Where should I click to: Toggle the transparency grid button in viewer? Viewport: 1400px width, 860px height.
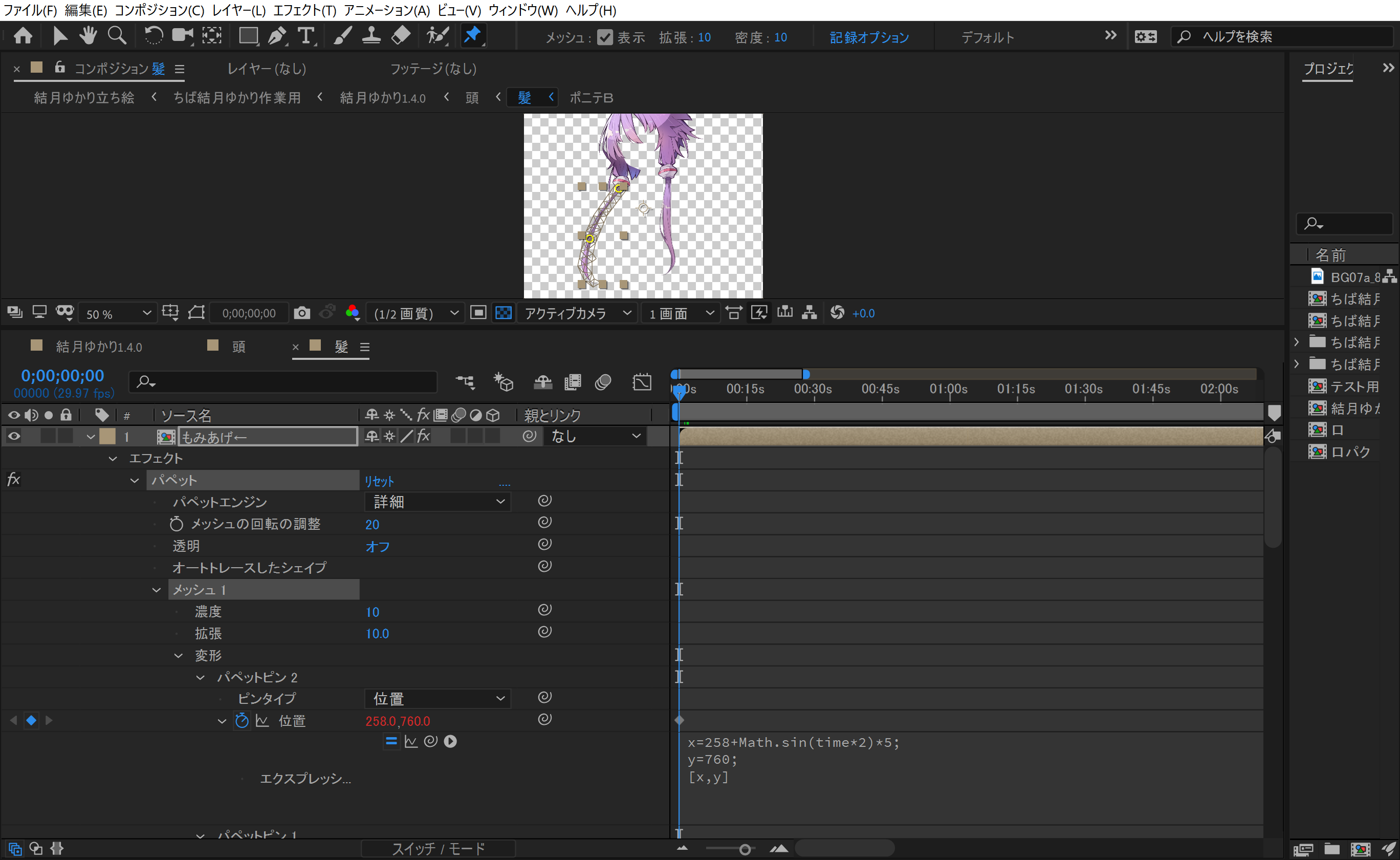tap(503, 313)
